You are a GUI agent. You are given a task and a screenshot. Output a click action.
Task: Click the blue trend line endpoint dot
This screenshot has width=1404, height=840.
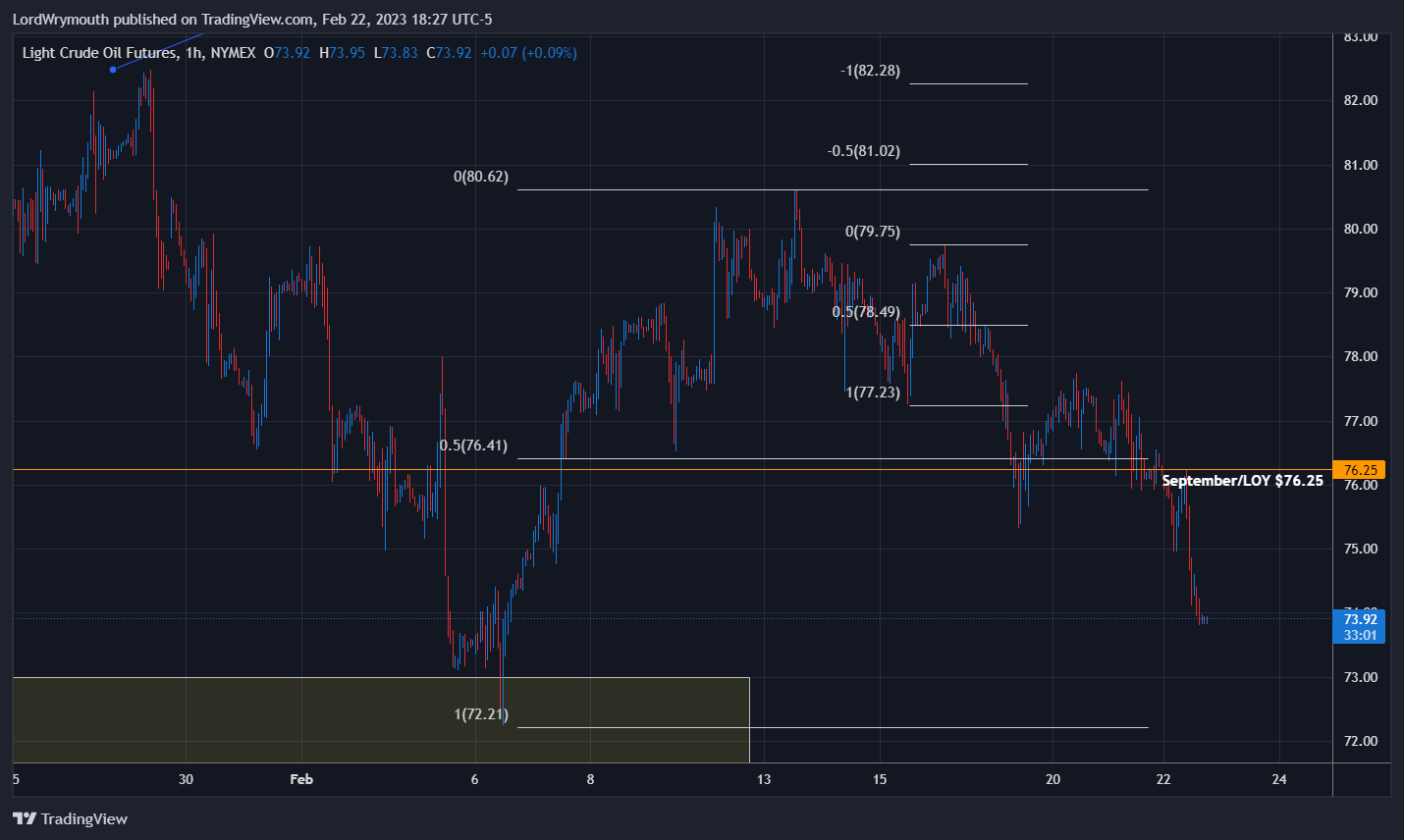tap(113, 69)
